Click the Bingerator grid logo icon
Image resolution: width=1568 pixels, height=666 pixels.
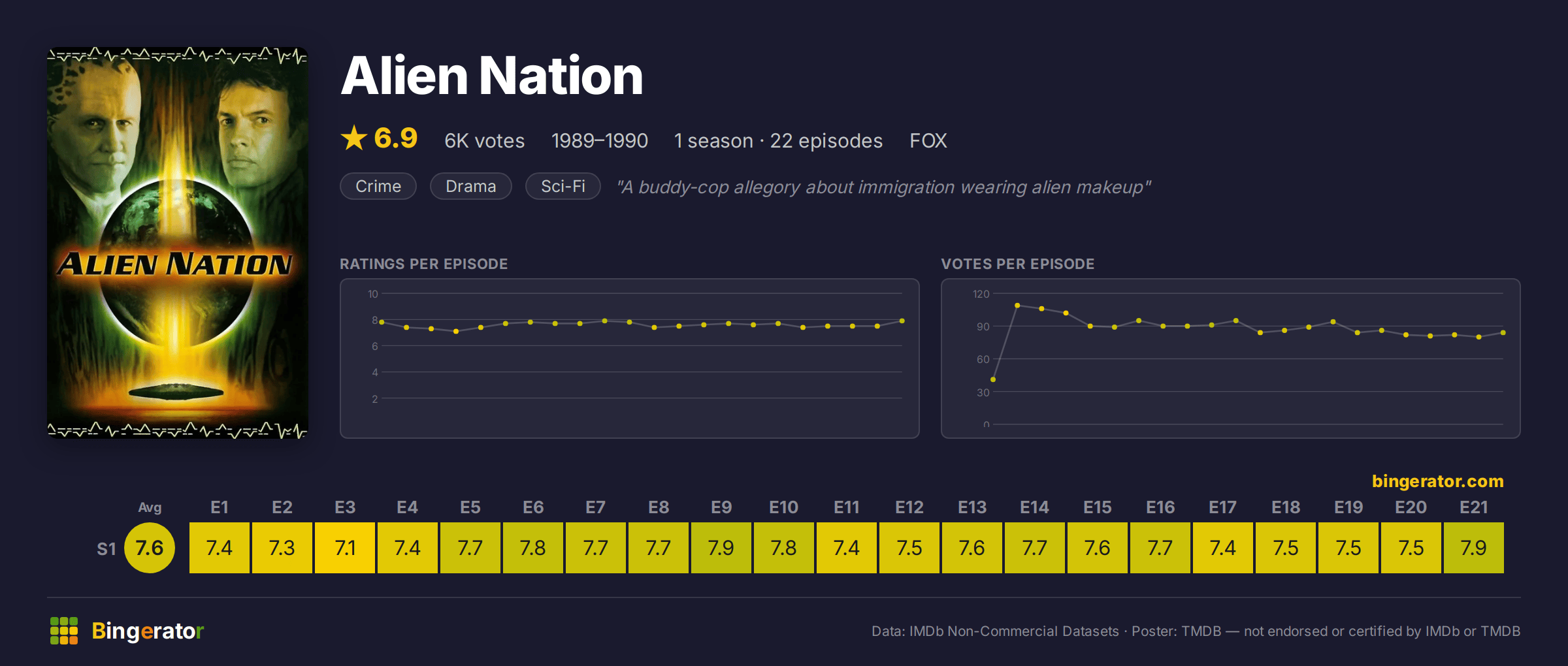[64, 631]
